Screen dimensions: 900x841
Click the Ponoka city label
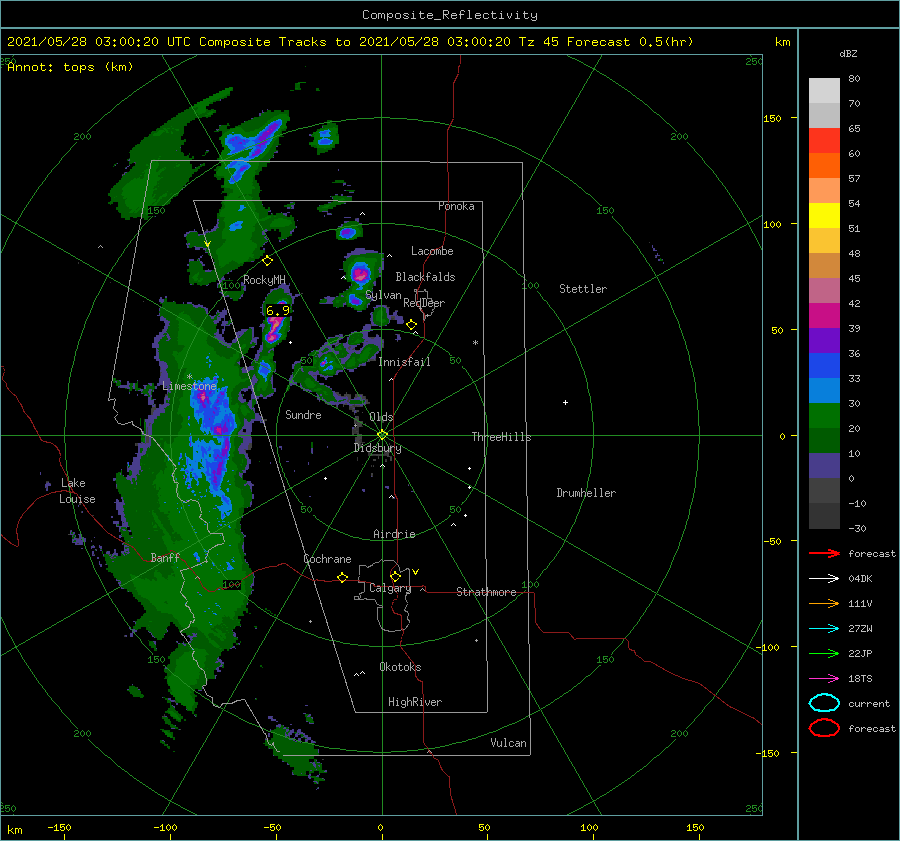click(x=456, y=206)
